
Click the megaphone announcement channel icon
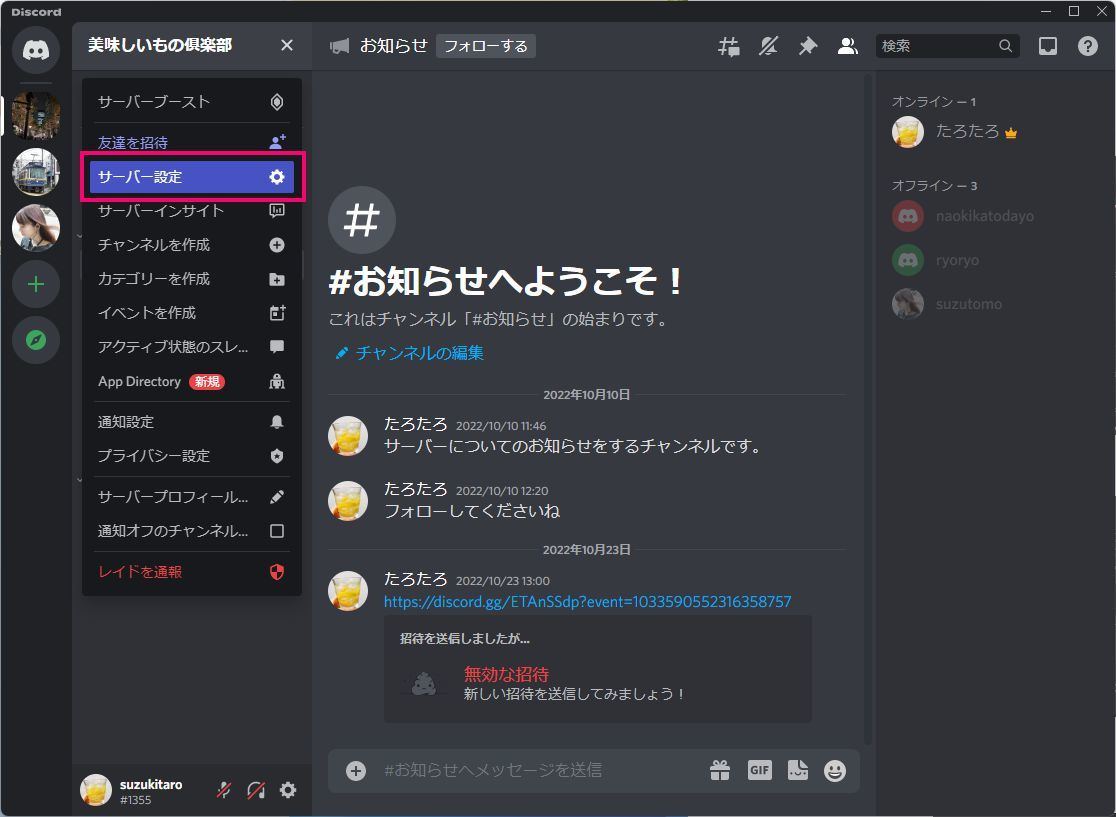click(339, 46)
